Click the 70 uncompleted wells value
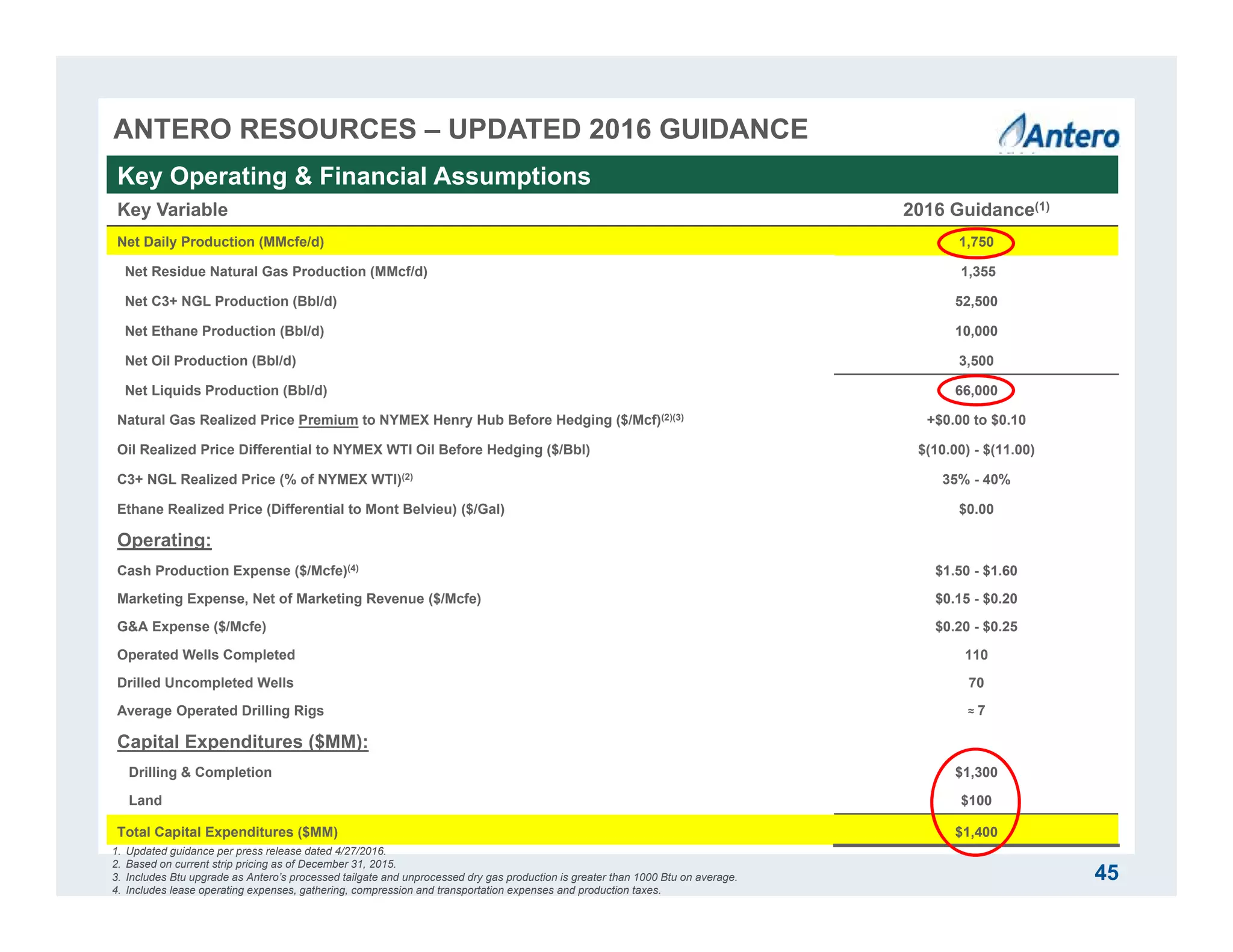 [x=976, y=683]
